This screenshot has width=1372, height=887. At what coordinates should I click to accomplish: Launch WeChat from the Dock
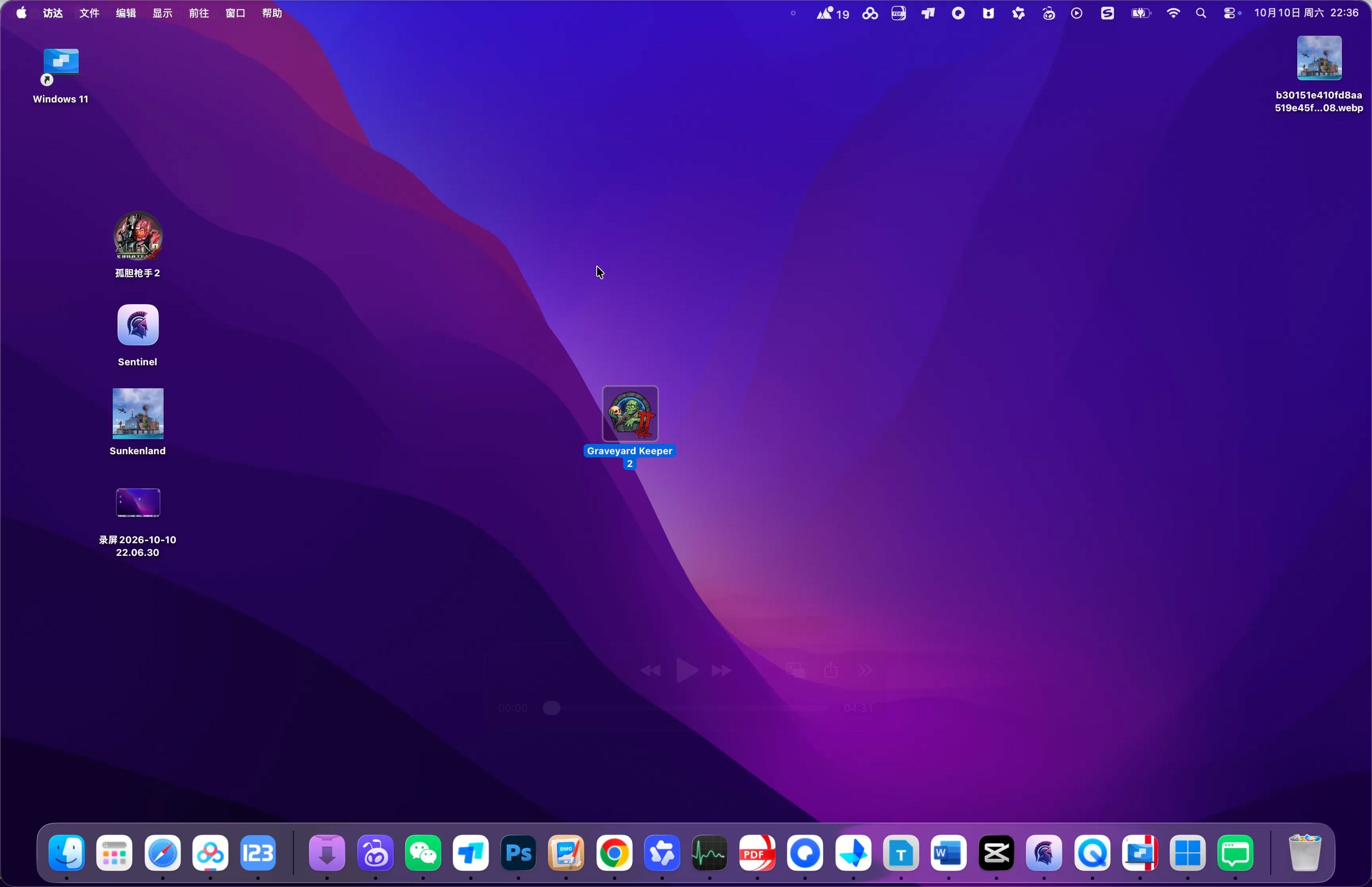click(x=423, y=853)
